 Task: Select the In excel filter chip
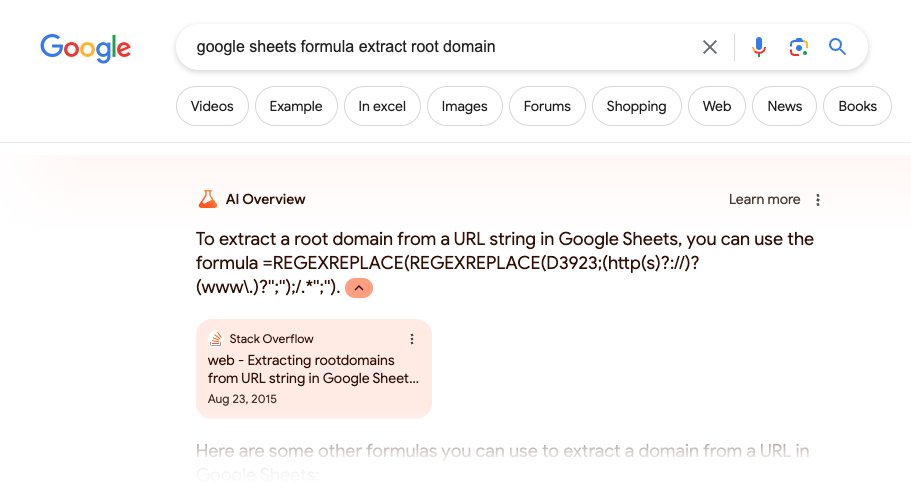382,106
